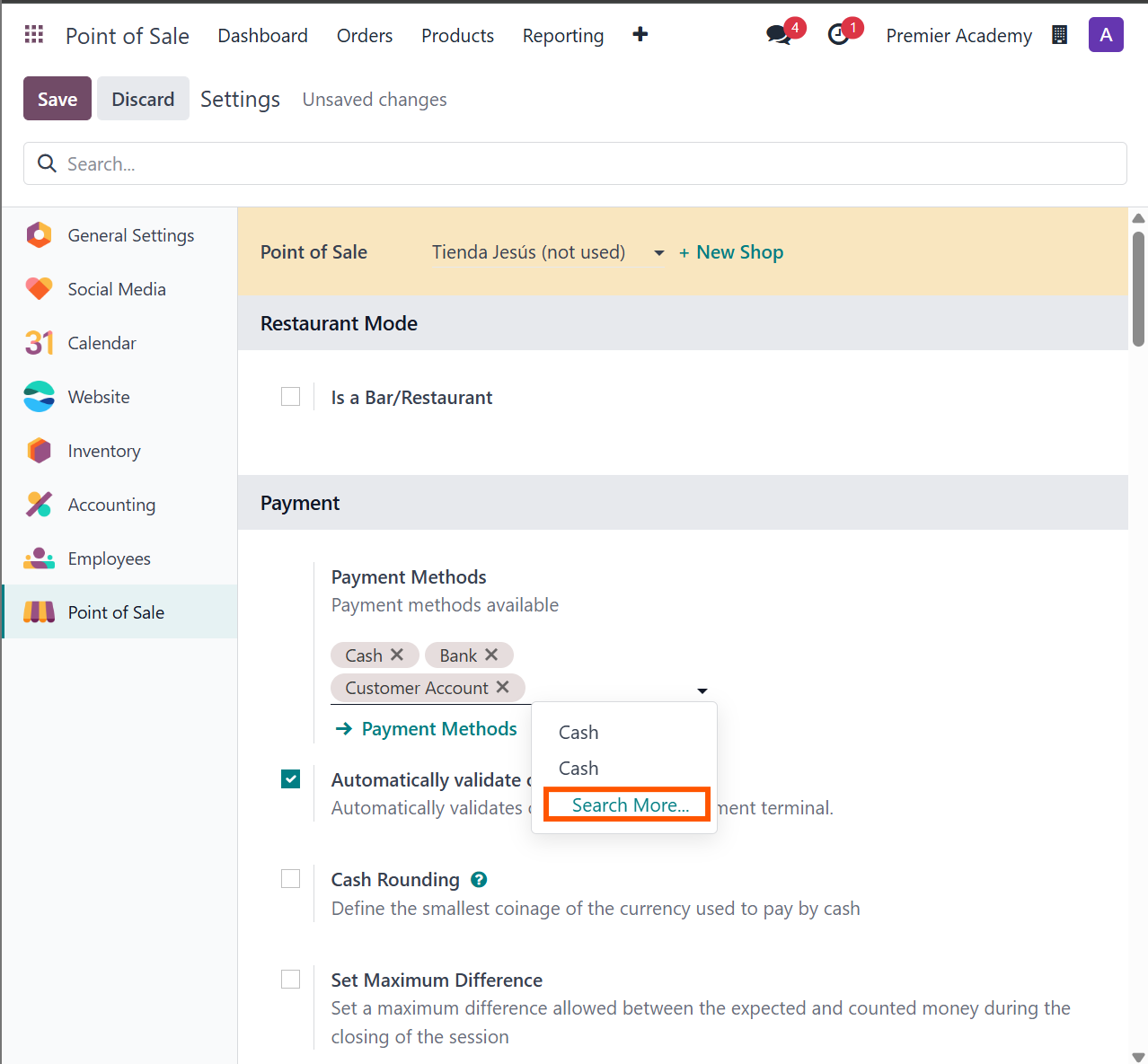The width and height of the screenshot is (1148, 1064).
Task: Open the apps grid menu icon
Action: coord(34,35)
